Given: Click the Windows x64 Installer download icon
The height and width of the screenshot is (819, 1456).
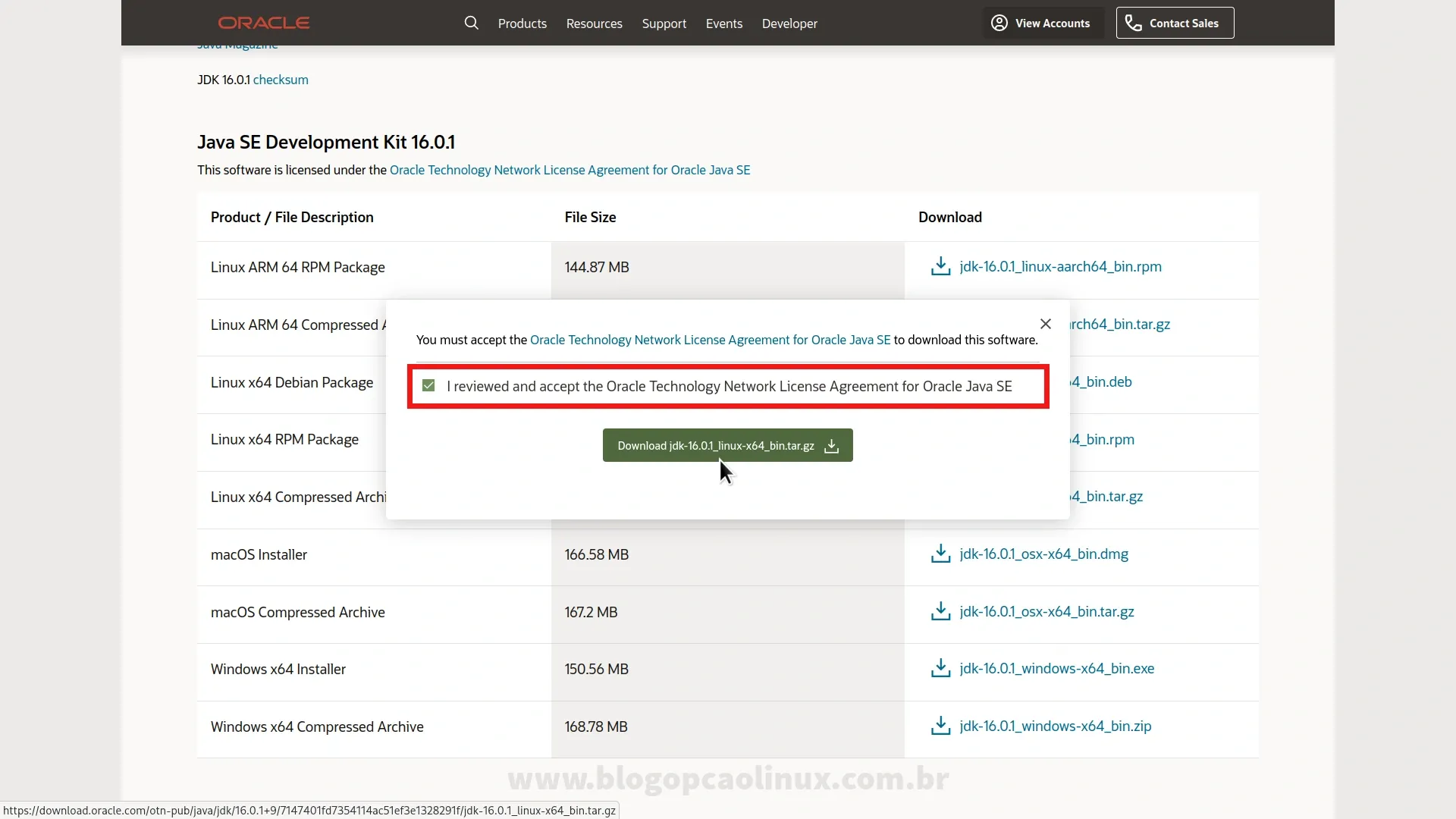Looking at the screenshot, I should click(940, 668).
